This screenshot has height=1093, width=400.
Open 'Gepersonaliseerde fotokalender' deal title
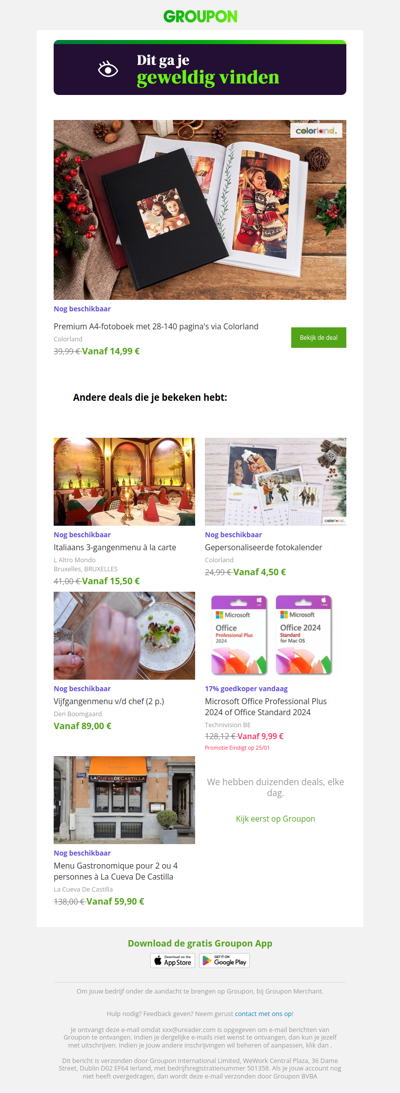(x=263, y=547)
